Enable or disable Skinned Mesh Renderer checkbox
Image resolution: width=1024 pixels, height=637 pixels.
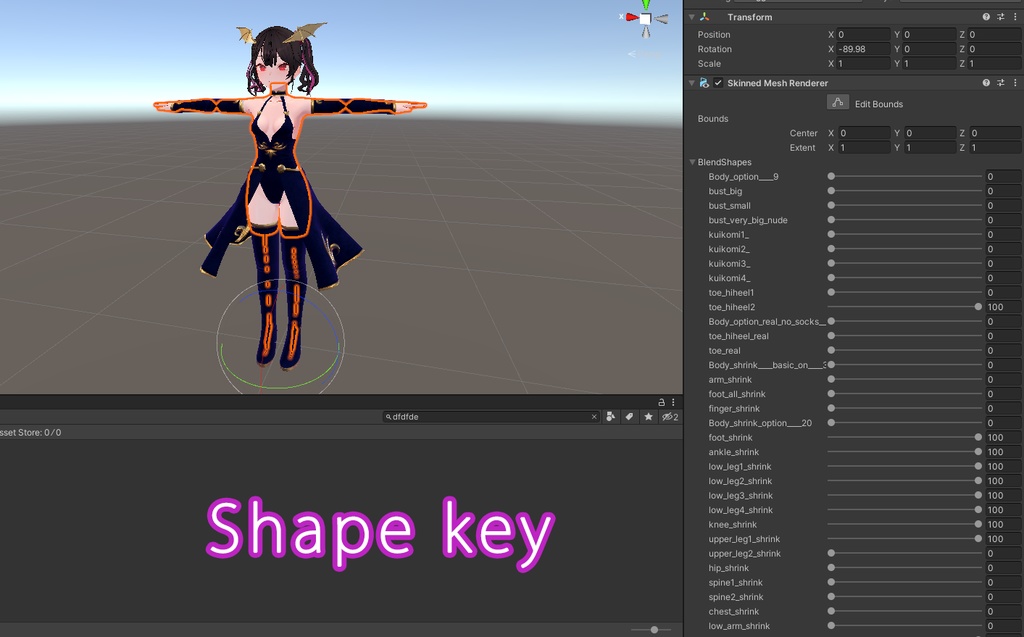click(718, 83)
